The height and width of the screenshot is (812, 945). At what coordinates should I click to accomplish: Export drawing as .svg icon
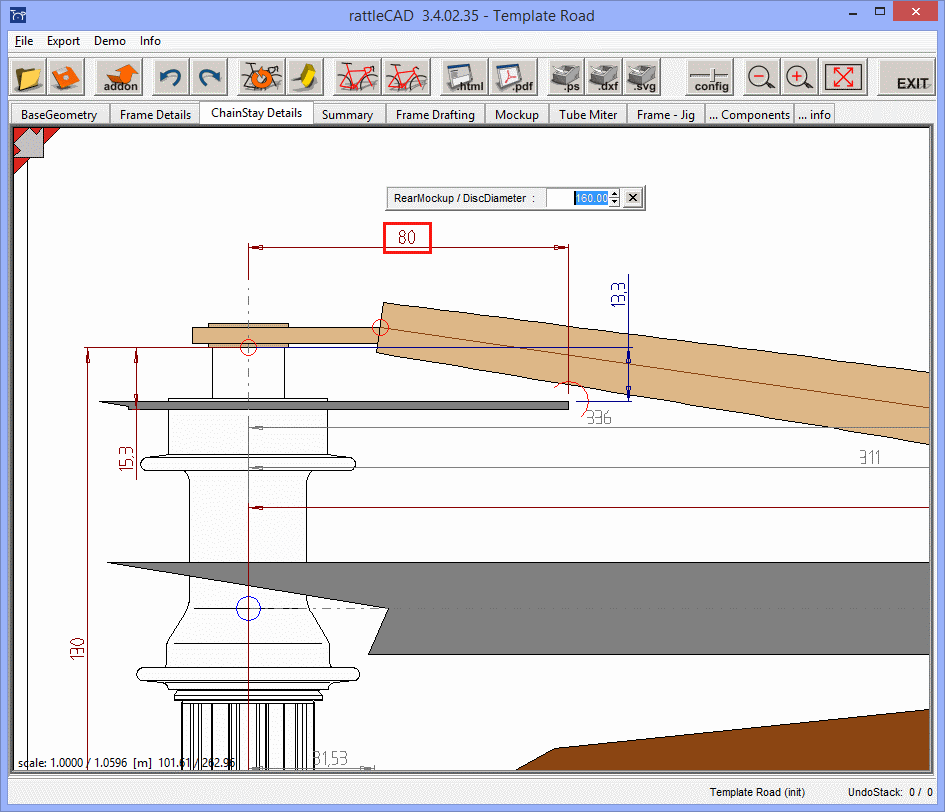click(x=641, y=78)
